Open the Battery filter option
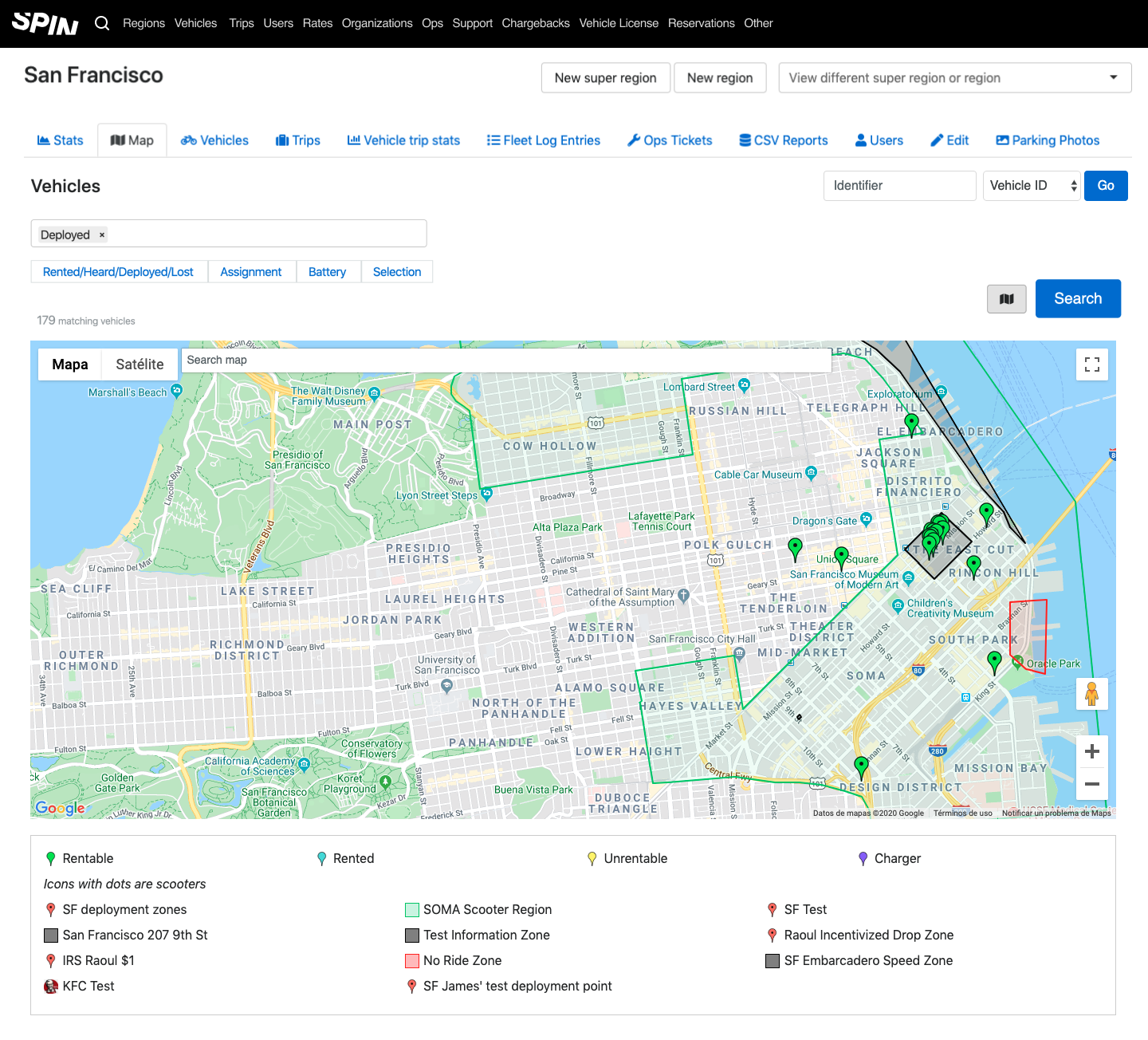The image size is (1148, 1040). click(327, 272)
